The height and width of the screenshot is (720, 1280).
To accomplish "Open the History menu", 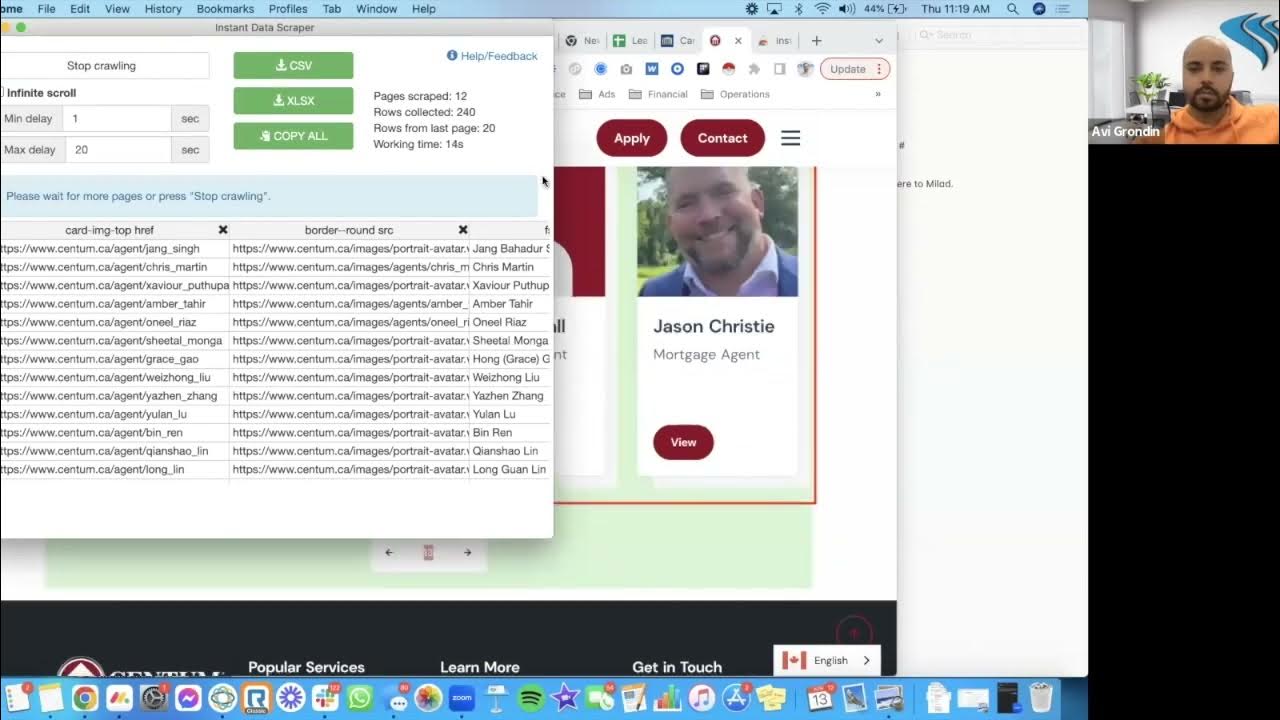I will 163,9.
